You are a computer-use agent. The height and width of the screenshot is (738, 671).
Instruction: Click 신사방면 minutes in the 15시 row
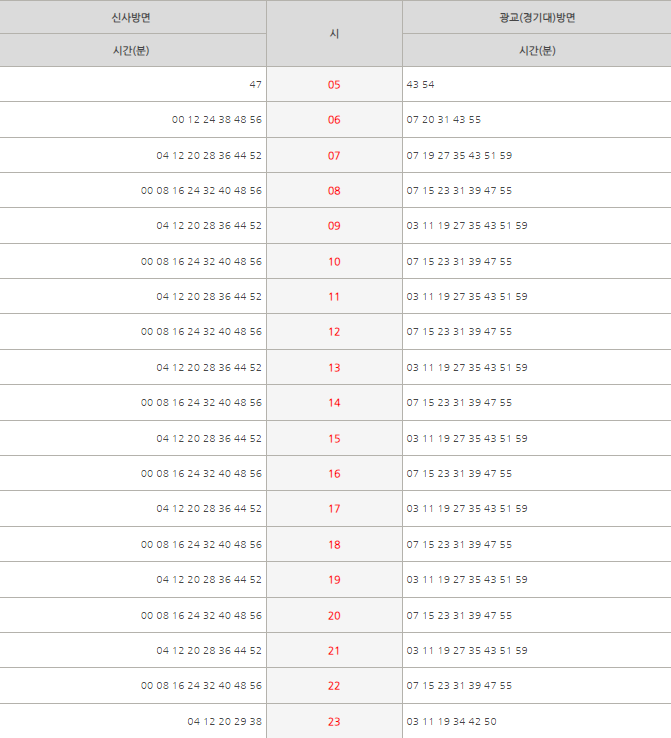pyautogui.click(x=209, y=438)
